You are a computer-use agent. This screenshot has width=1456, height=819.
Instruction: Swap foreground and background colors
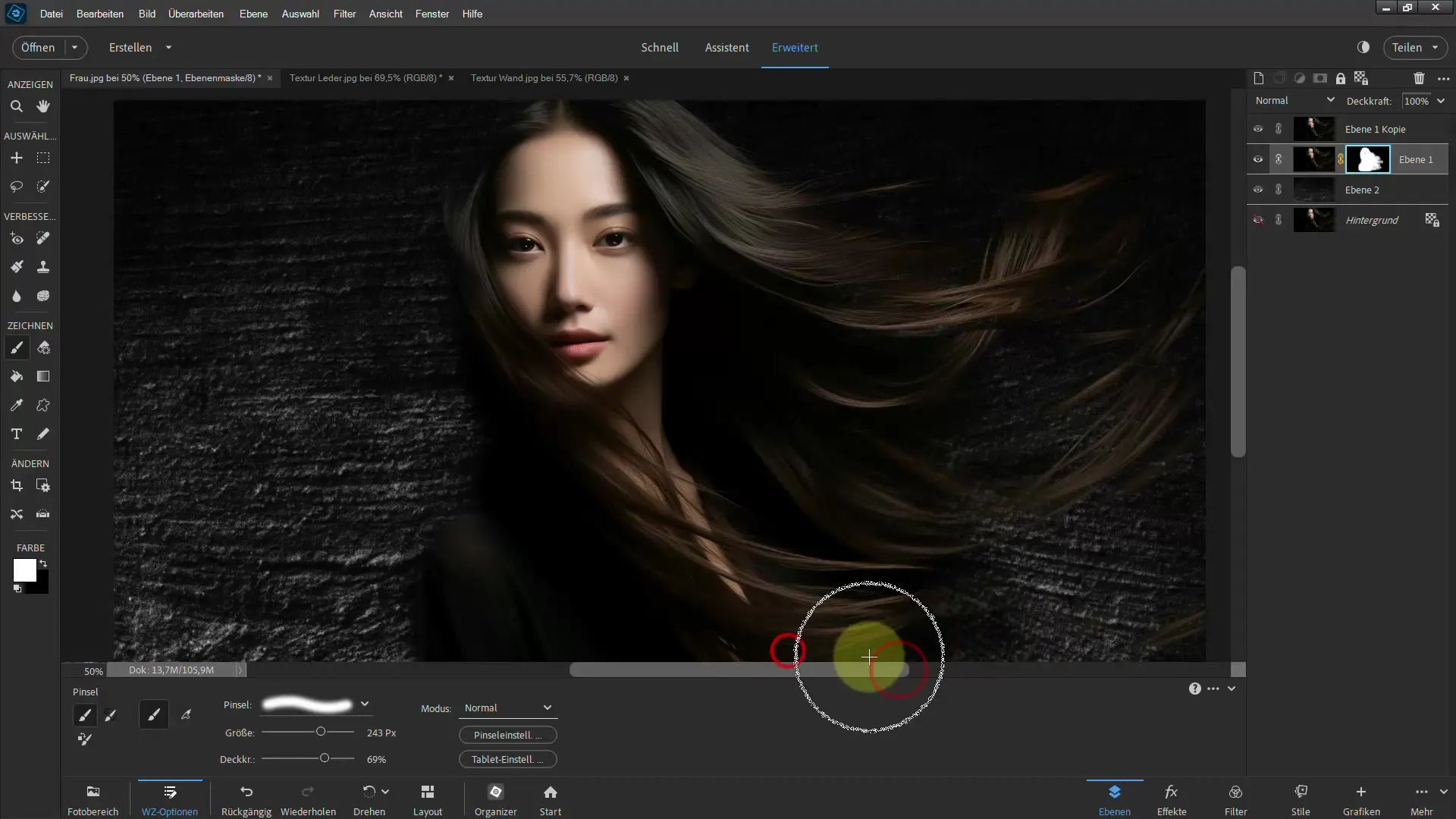pos(43,563)
